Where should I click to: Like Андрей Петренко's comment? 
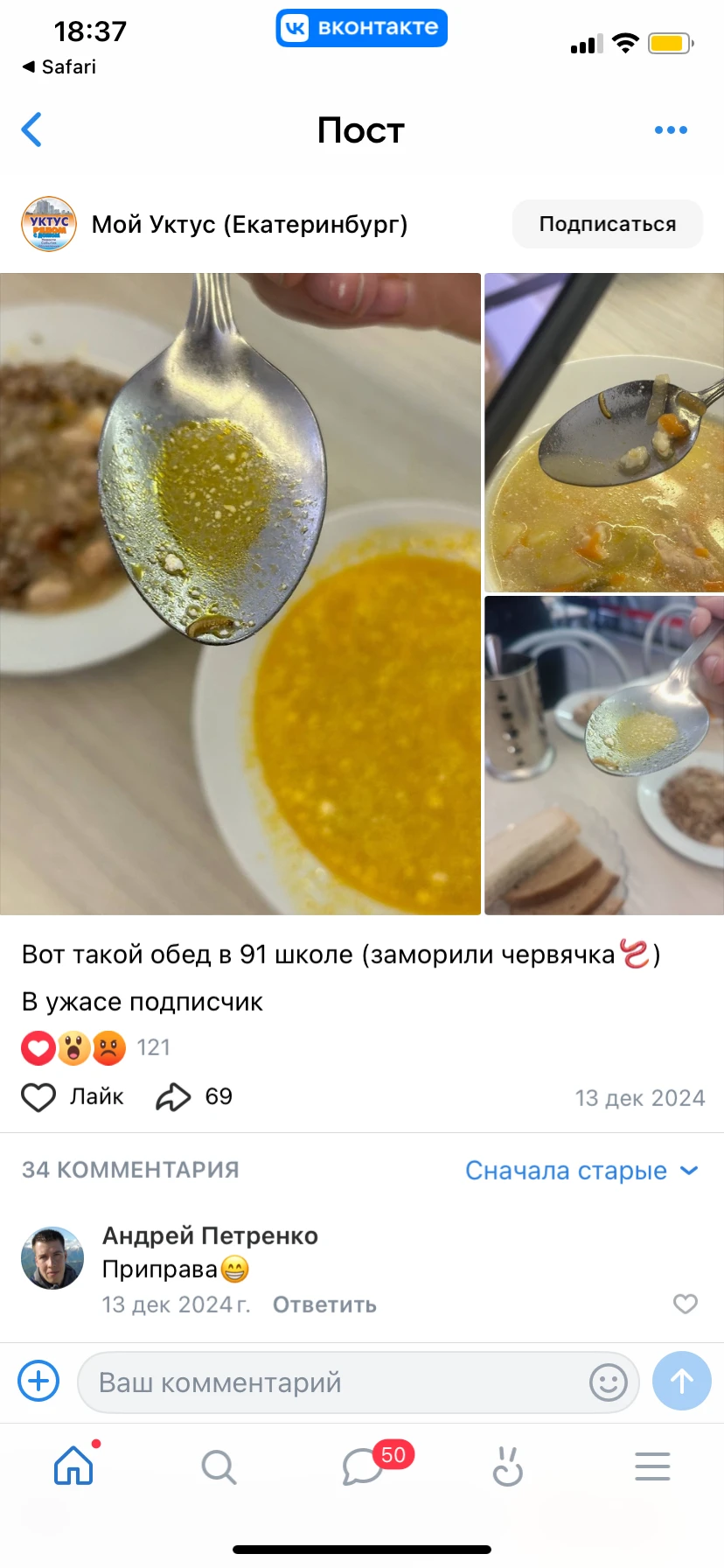click(686, 1304)
